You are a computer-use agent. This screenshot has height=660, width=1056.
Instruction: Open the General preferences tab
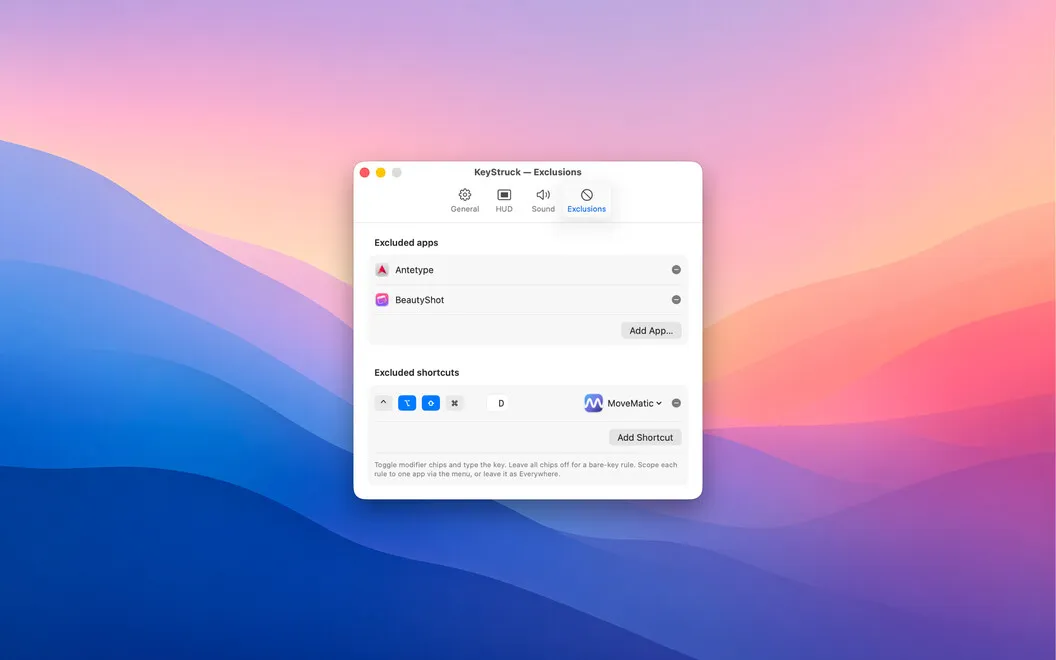[465, 201]
